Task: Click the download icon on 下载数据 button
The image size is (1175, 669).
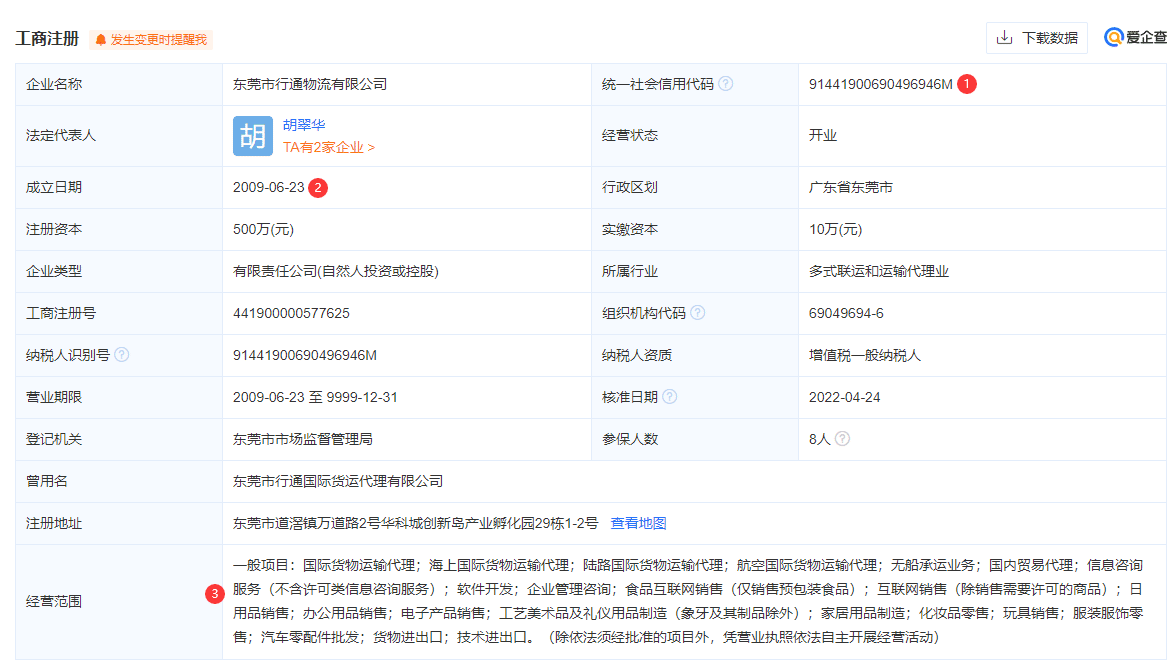Action: pyautogui.click(x=1003, y=38)
